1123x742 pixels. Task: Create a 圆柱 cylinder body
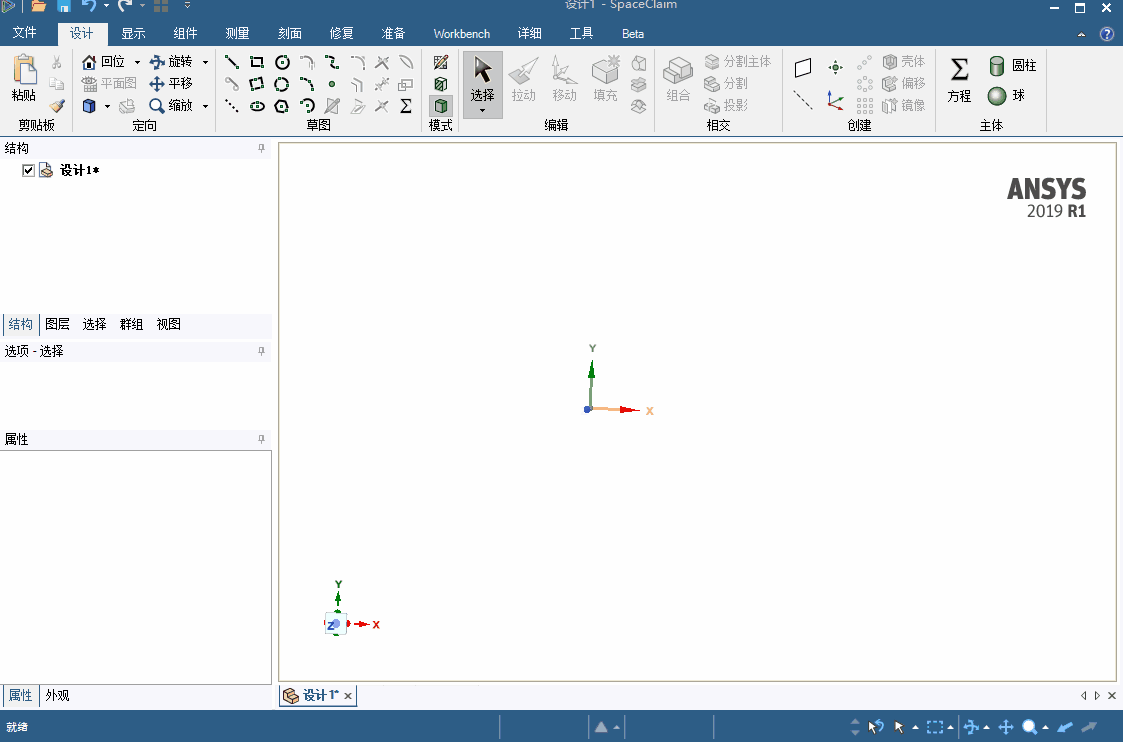(1013, 66)
